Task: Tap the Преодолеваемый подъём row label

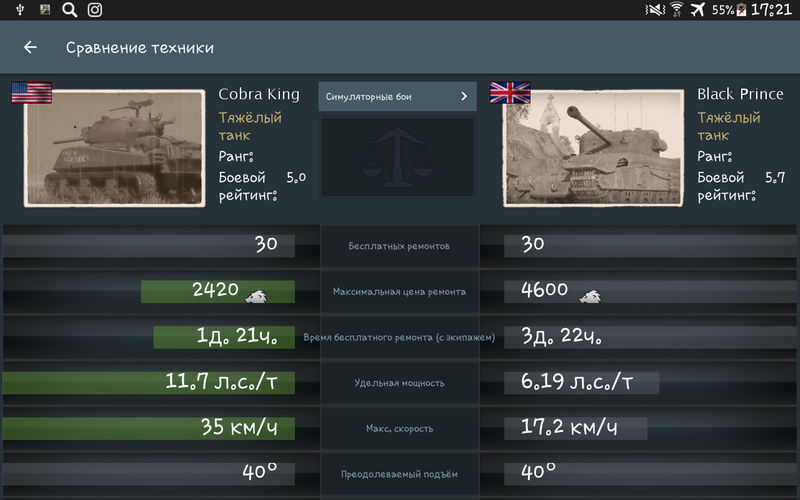Action: tap(399, 474)
